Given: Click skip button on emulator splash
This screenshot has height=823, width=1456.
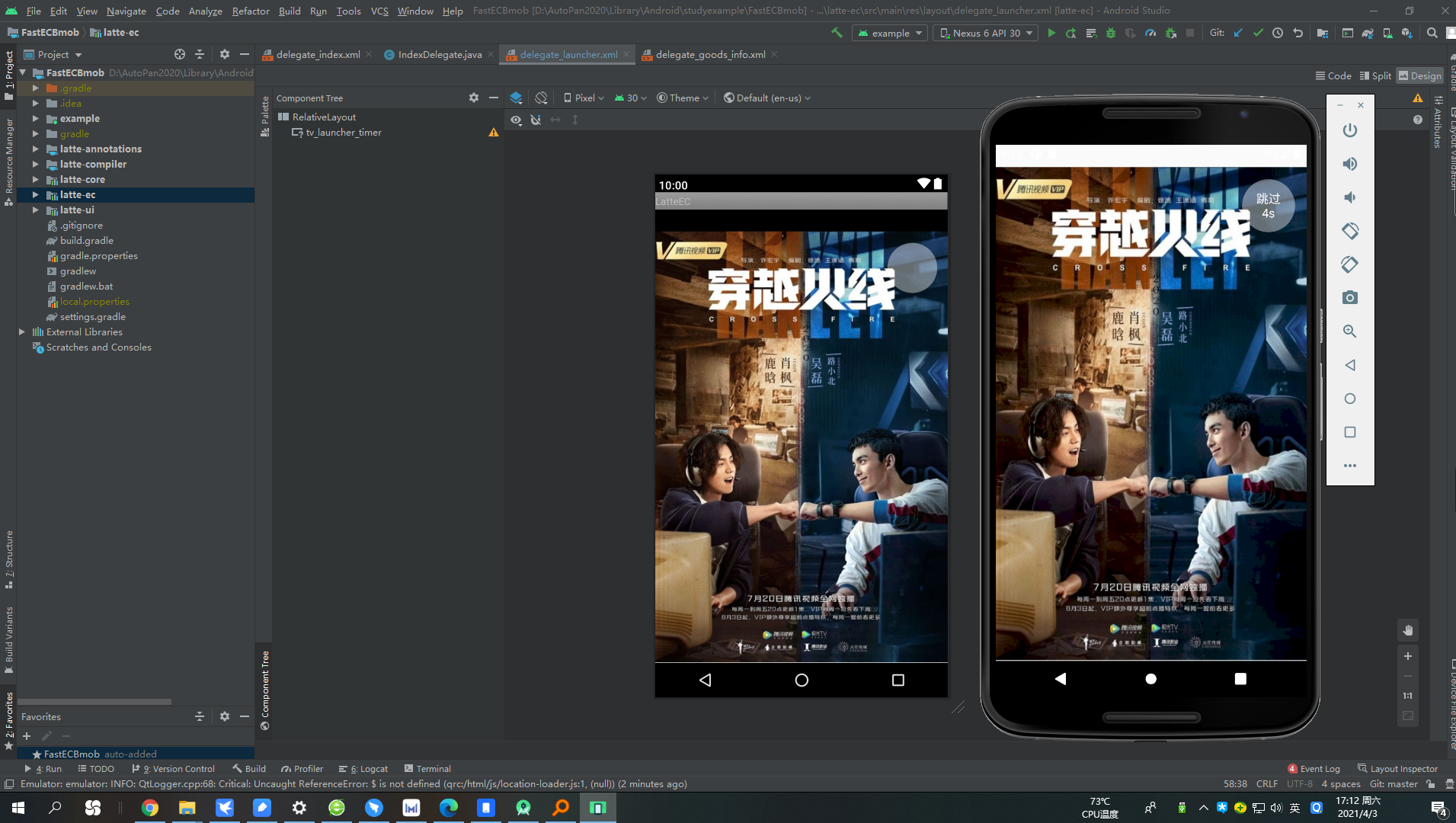Looking at the screenshot, I should click(x=1268, y=206).
